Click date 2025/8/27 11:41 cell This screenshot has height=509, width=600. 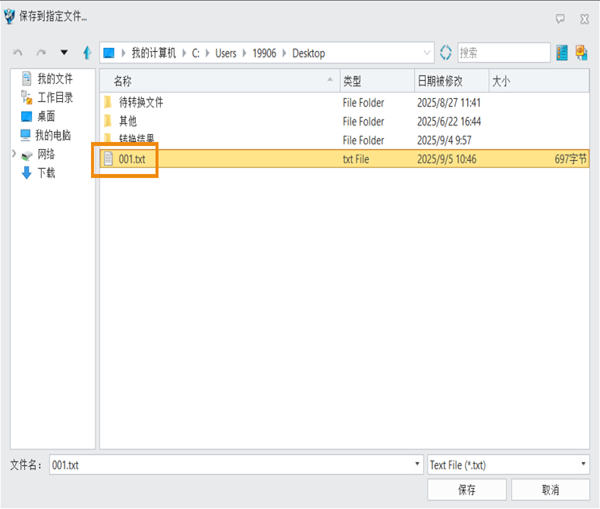tap(448, 103)
